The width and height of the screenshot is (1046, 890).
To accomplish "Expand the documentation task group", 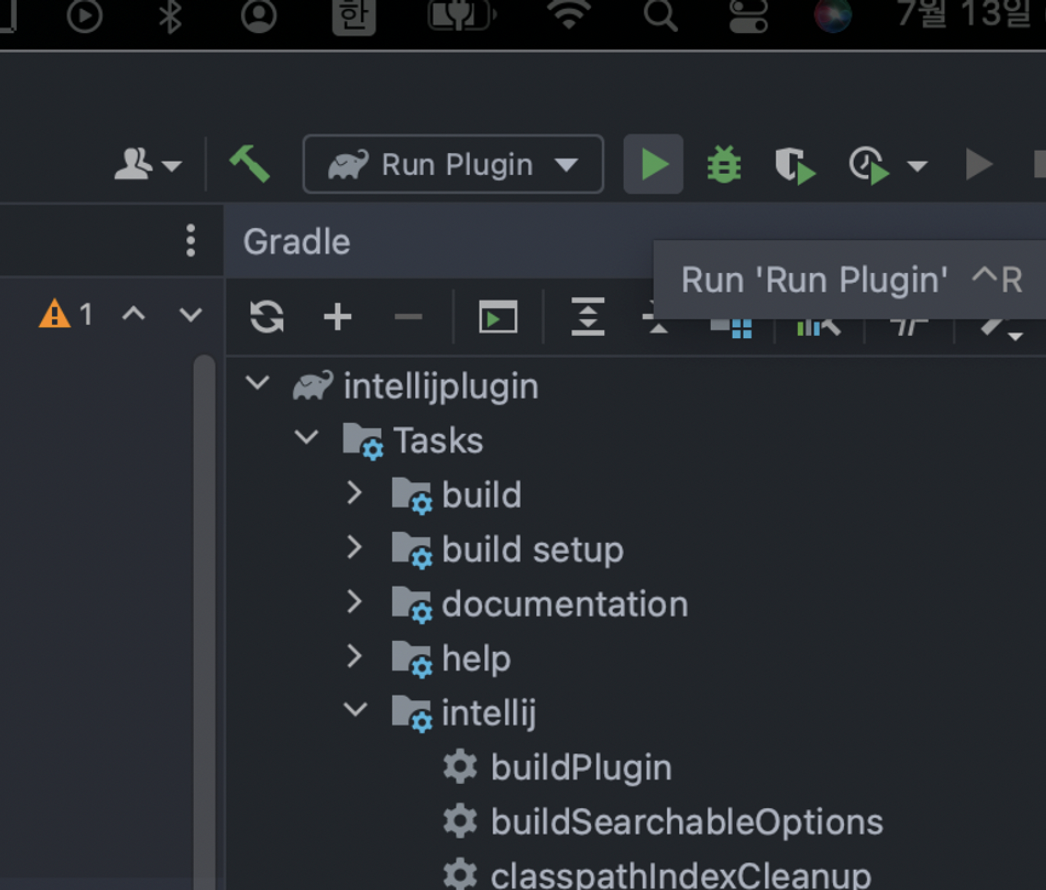I will [354, 602].
